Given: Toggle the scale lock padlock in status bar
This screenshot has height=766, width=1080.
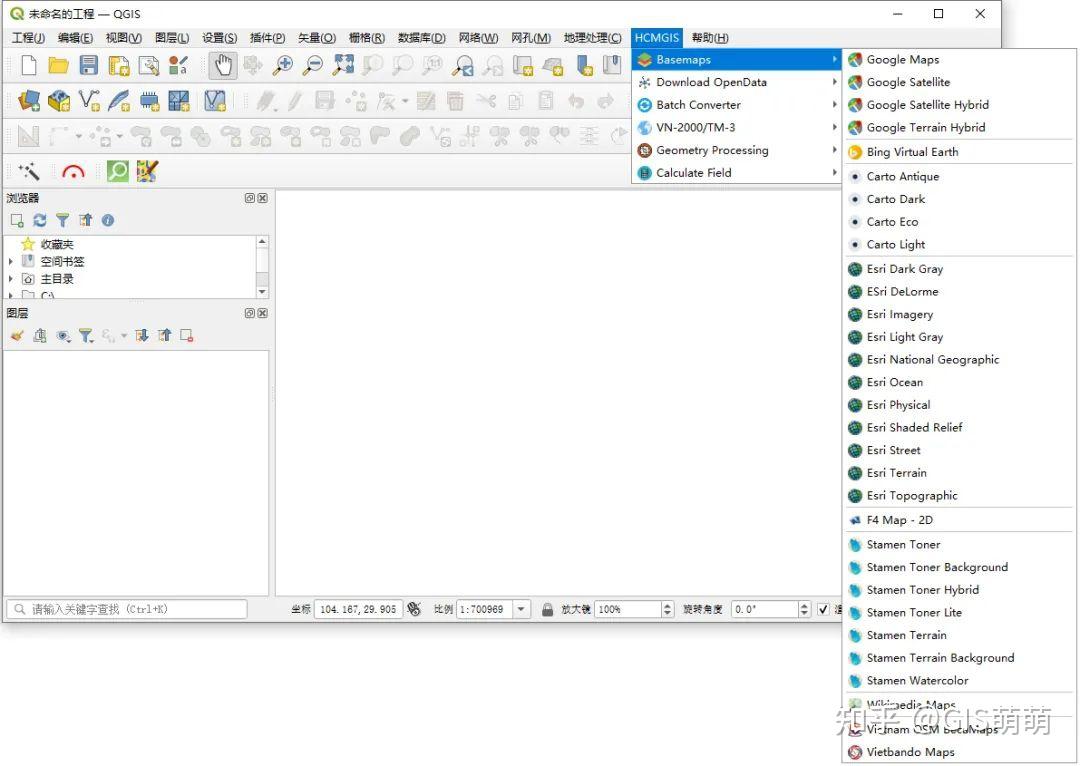Looking at the screenshot, I should 548,610.
